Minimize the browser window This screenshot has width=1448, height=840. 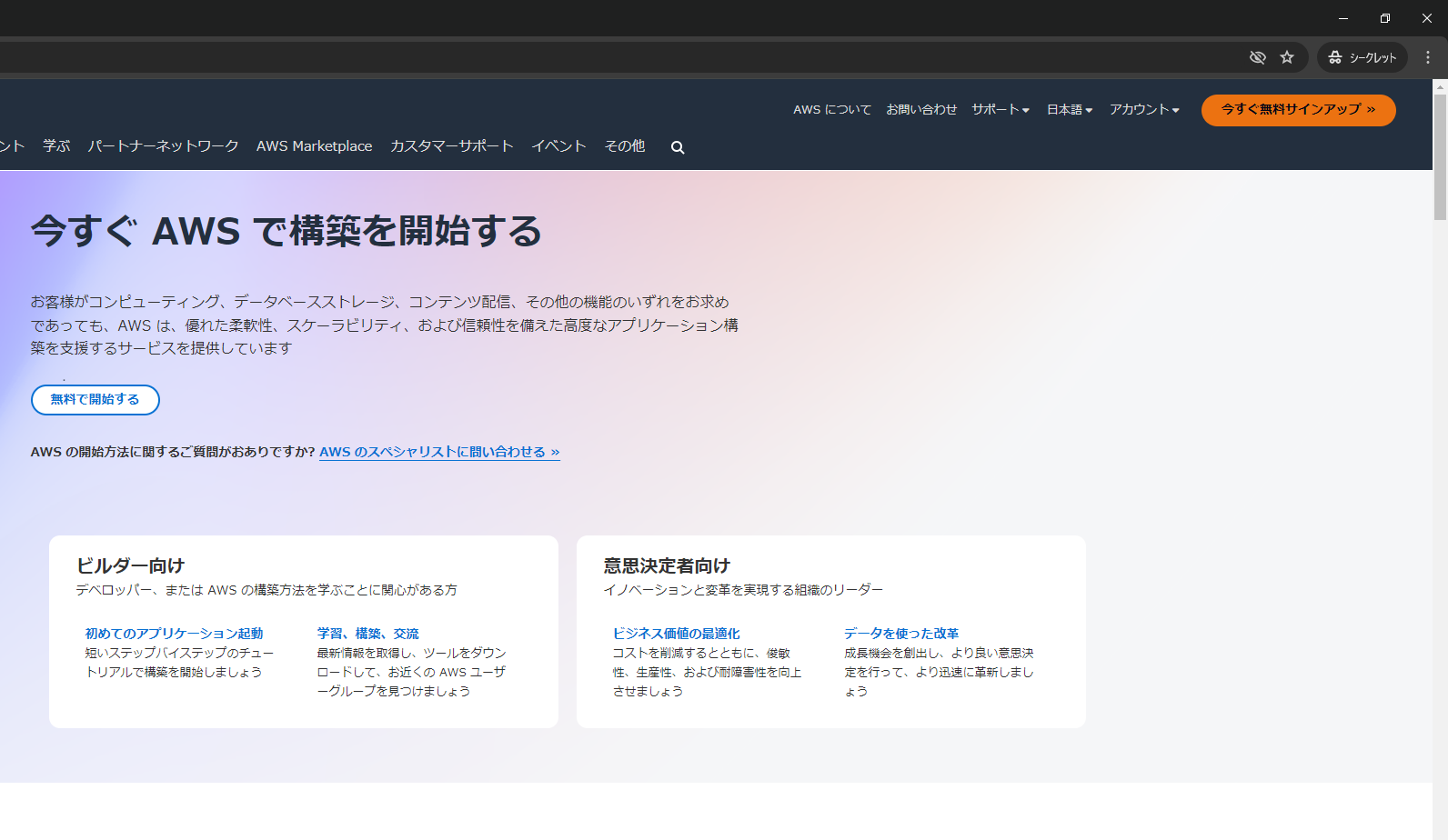tap(1343, 18)
